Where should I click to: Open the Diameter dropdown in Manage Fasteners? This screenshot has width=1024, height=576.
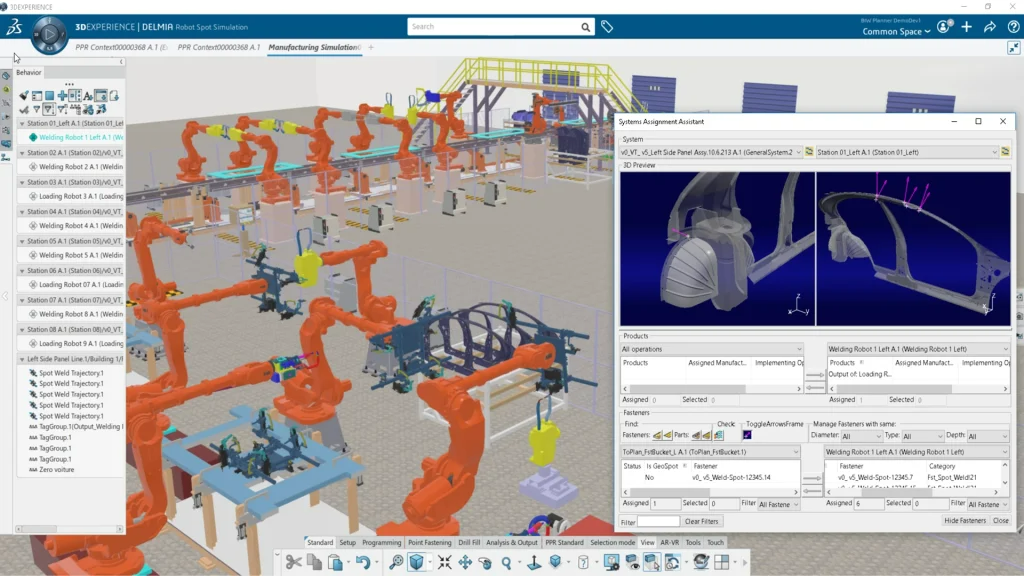tap(860, 436)
